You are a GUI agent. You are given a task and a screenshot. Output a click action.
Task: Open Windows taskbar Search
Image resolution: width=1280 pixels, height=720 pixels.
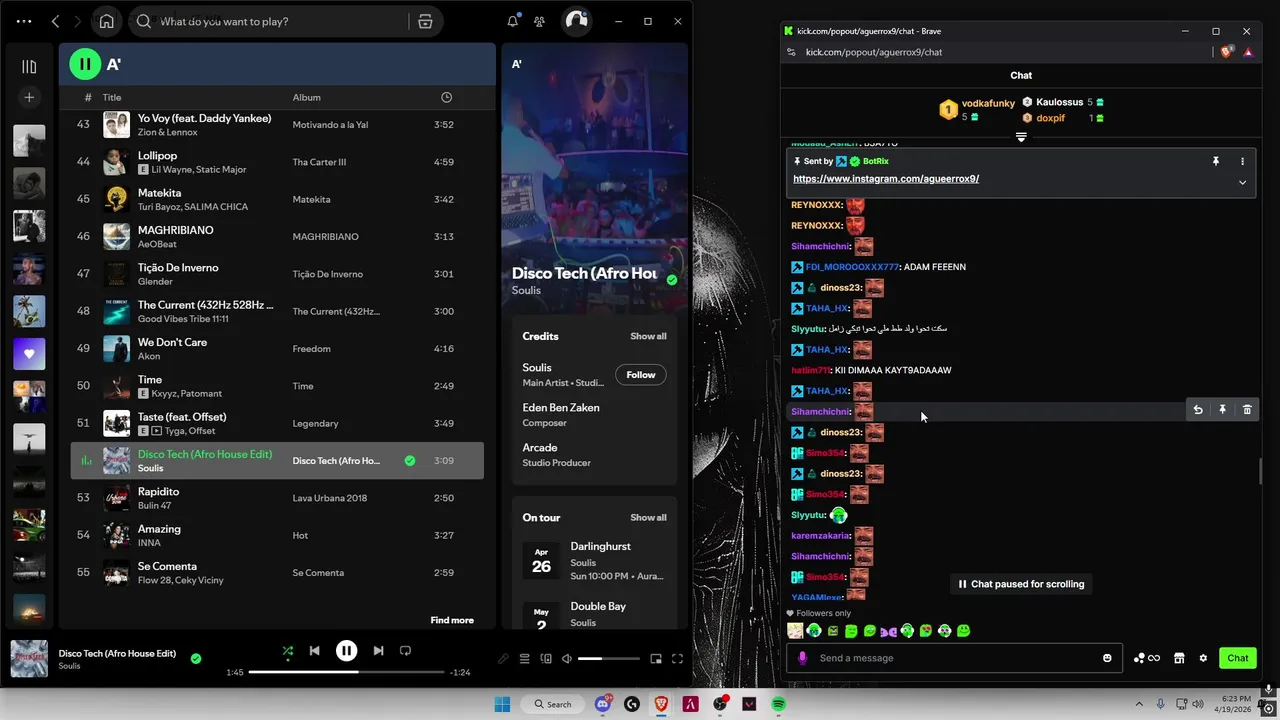pos(553,704)
